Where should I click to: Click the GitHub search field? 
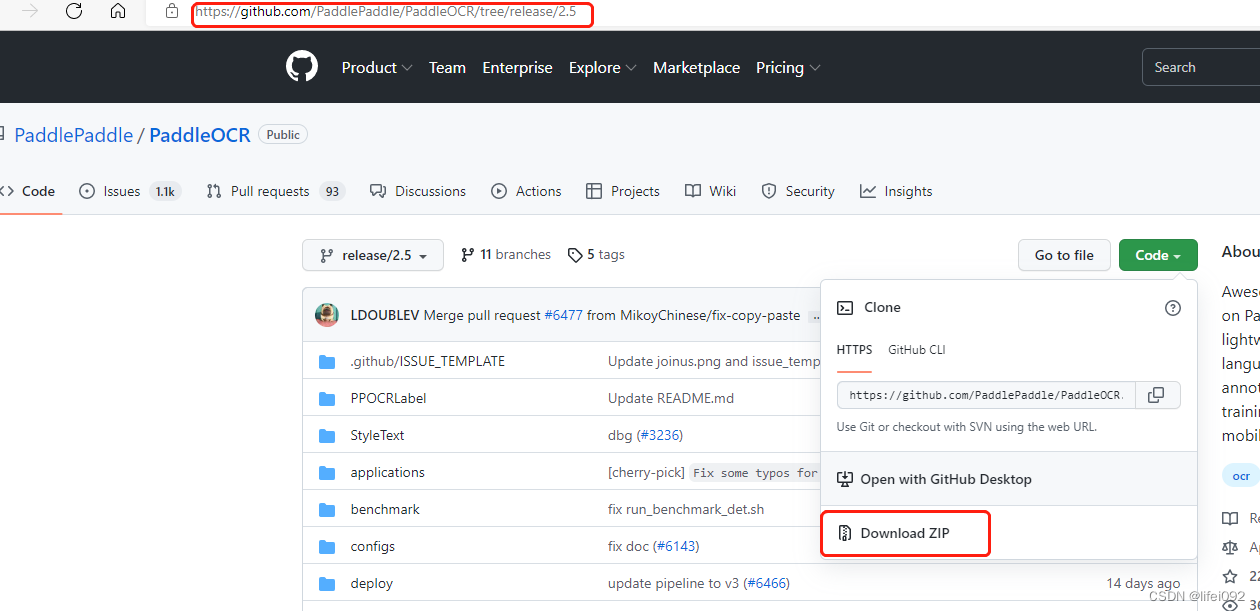point(1201,67)
